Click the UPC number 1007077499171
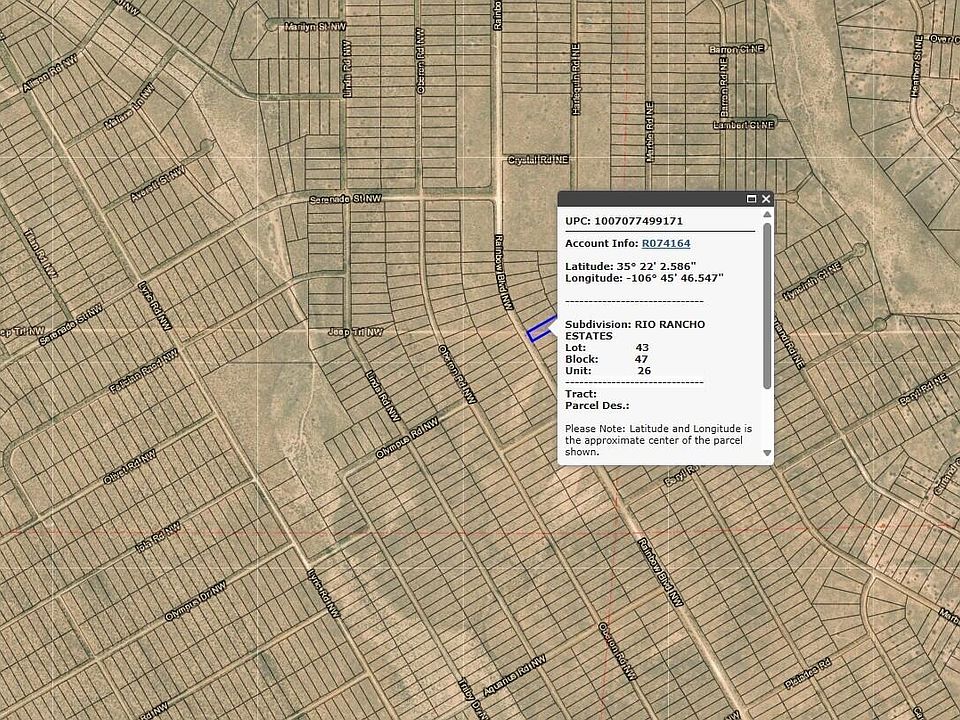960x720 pixels. tap(638, 221)
